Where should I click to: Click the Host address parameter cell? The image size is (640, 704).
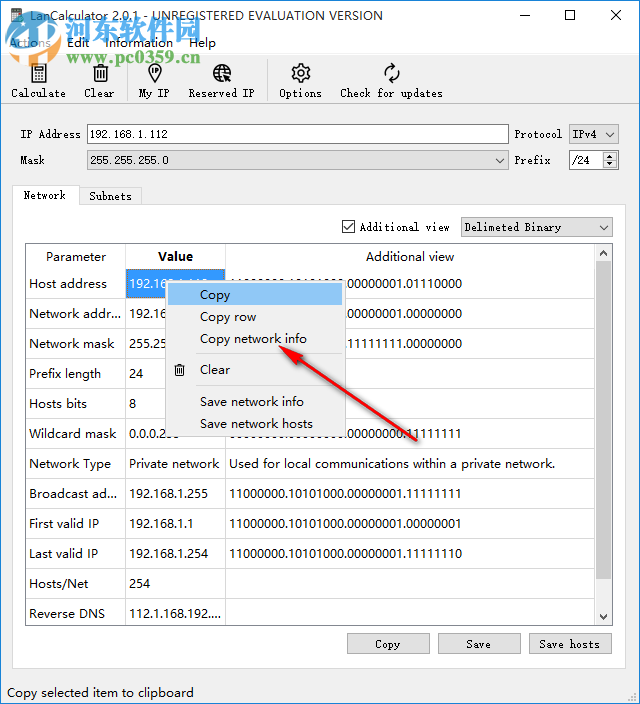(75, 284)
